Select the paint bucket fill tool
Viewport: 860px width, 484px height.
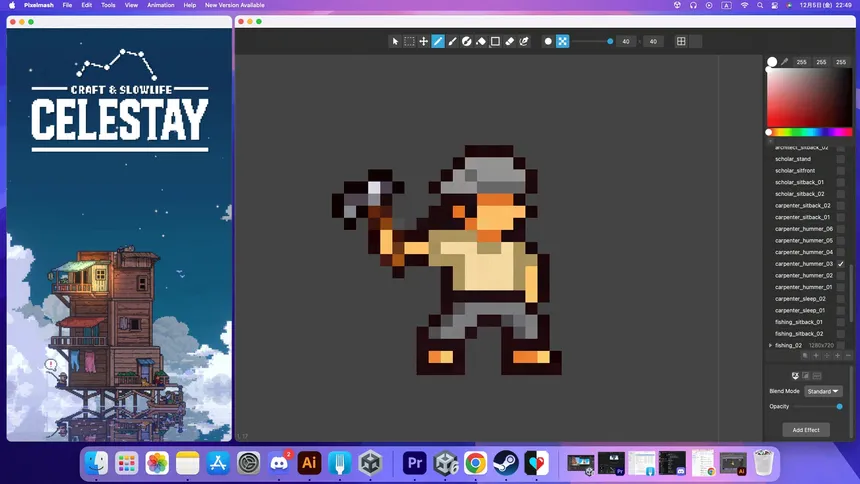click(481, 41)
